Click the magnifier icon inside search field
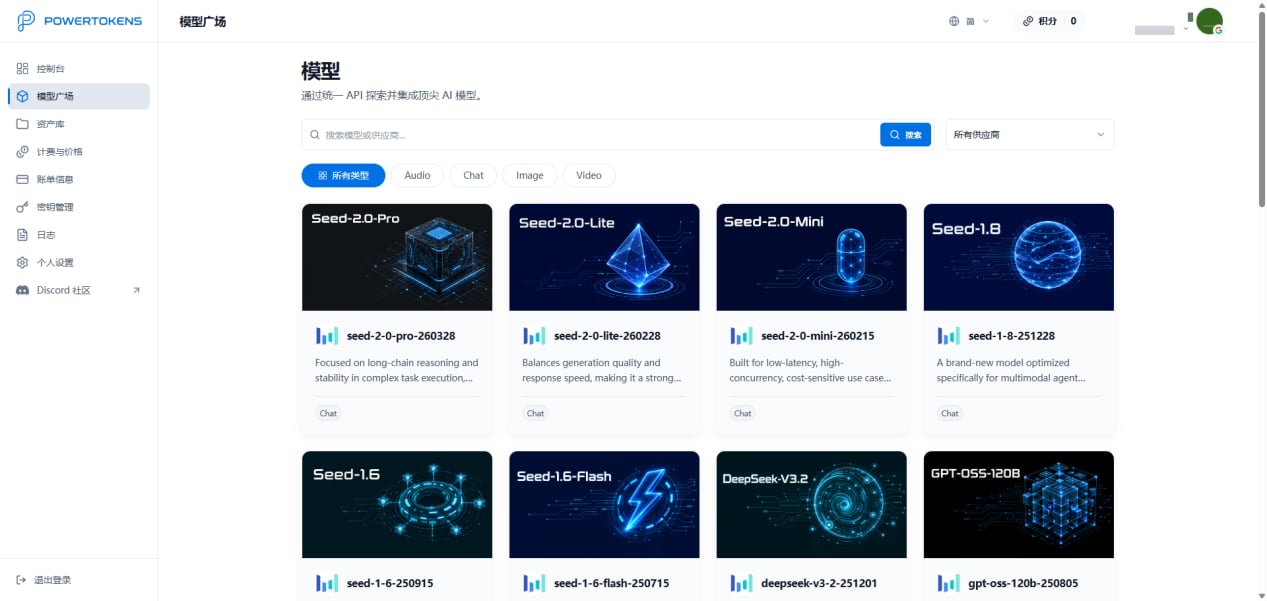Screen dimensions: 1267x601 click(316, 135)
